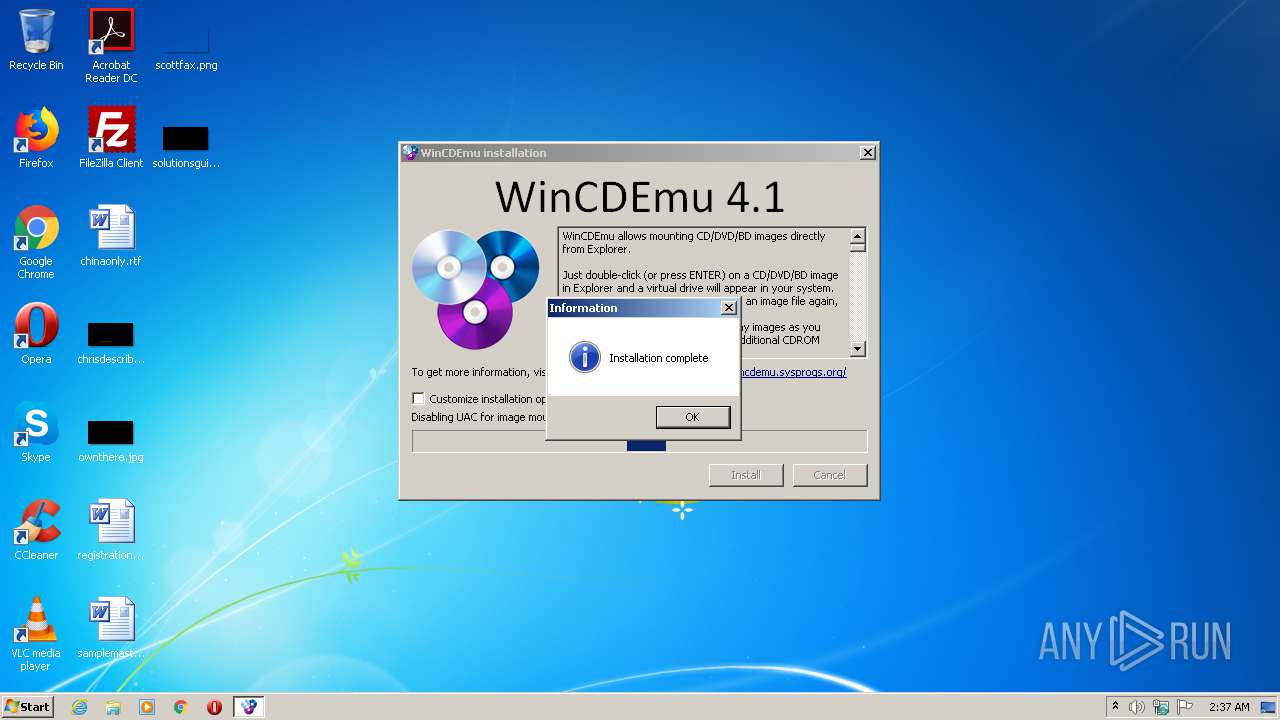Select chrisdescrib... desktop file
This screenshot has height=720, width=1280.
click(x=111, y=342)
